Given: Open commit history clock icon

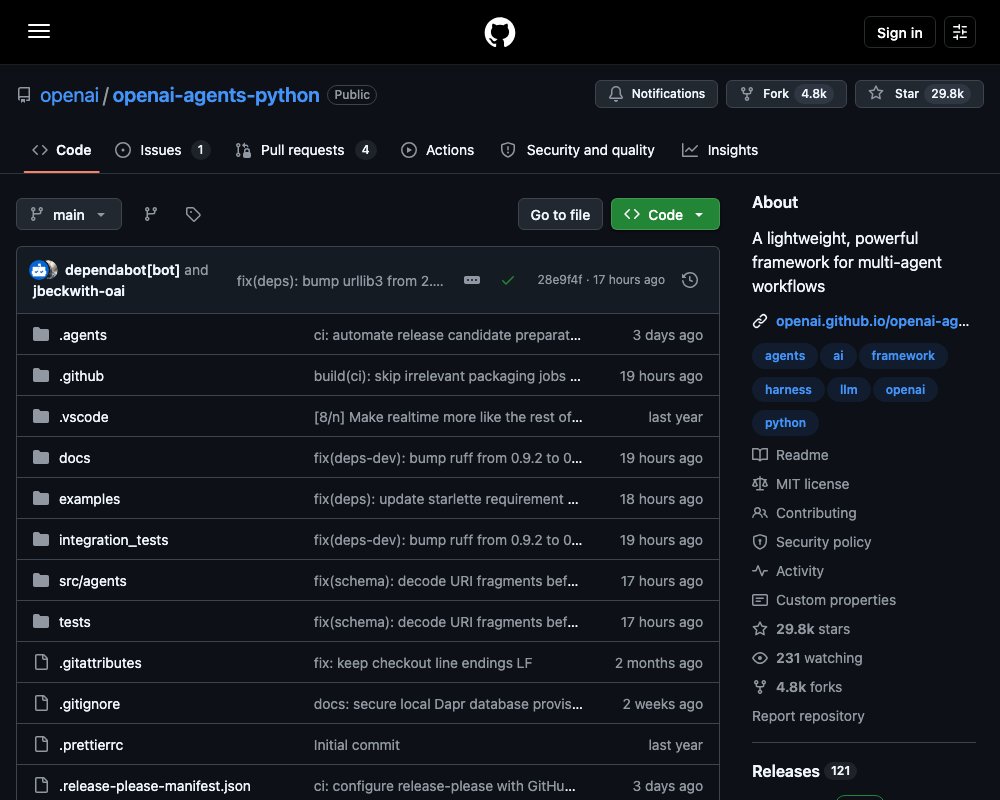Looking at the screenshot, I should pyautogui.click(x=690, y=280).
